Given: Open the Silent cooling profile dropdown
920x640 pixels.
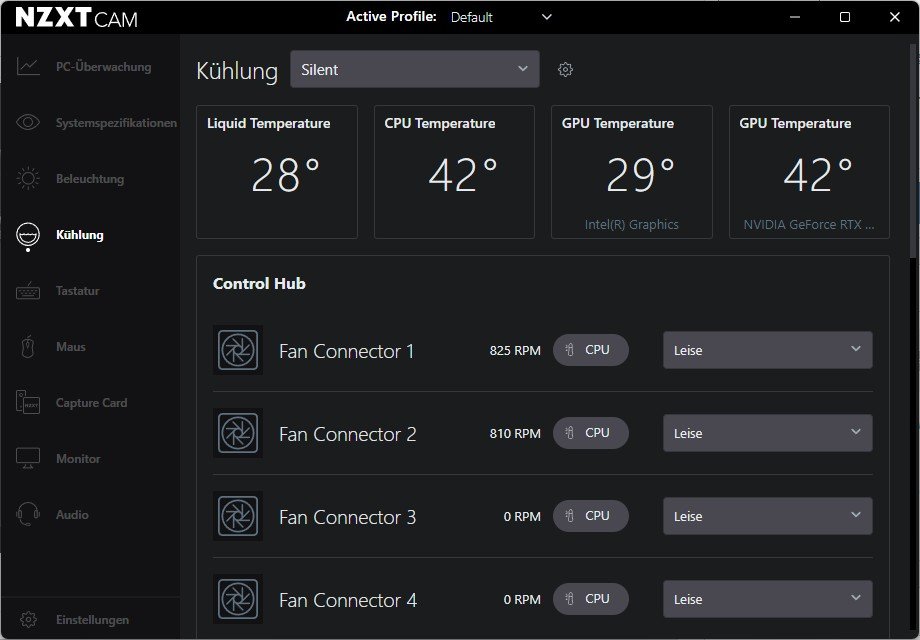Looking at the screenshot, I should (415, 69).
